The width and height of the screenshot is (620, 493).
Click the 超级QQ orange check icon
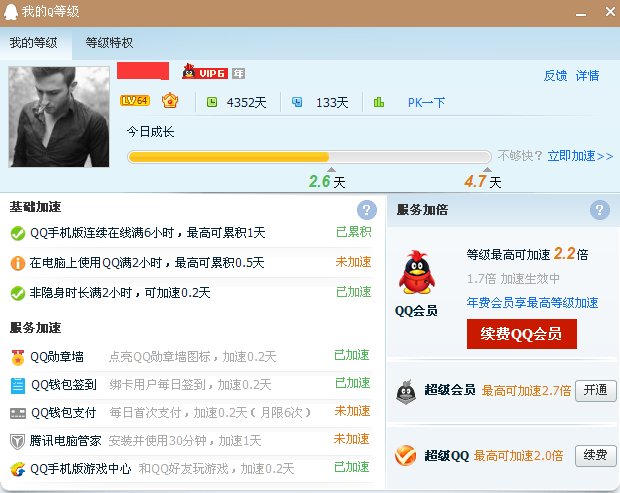pyautogui.click(x=406, y=455)
